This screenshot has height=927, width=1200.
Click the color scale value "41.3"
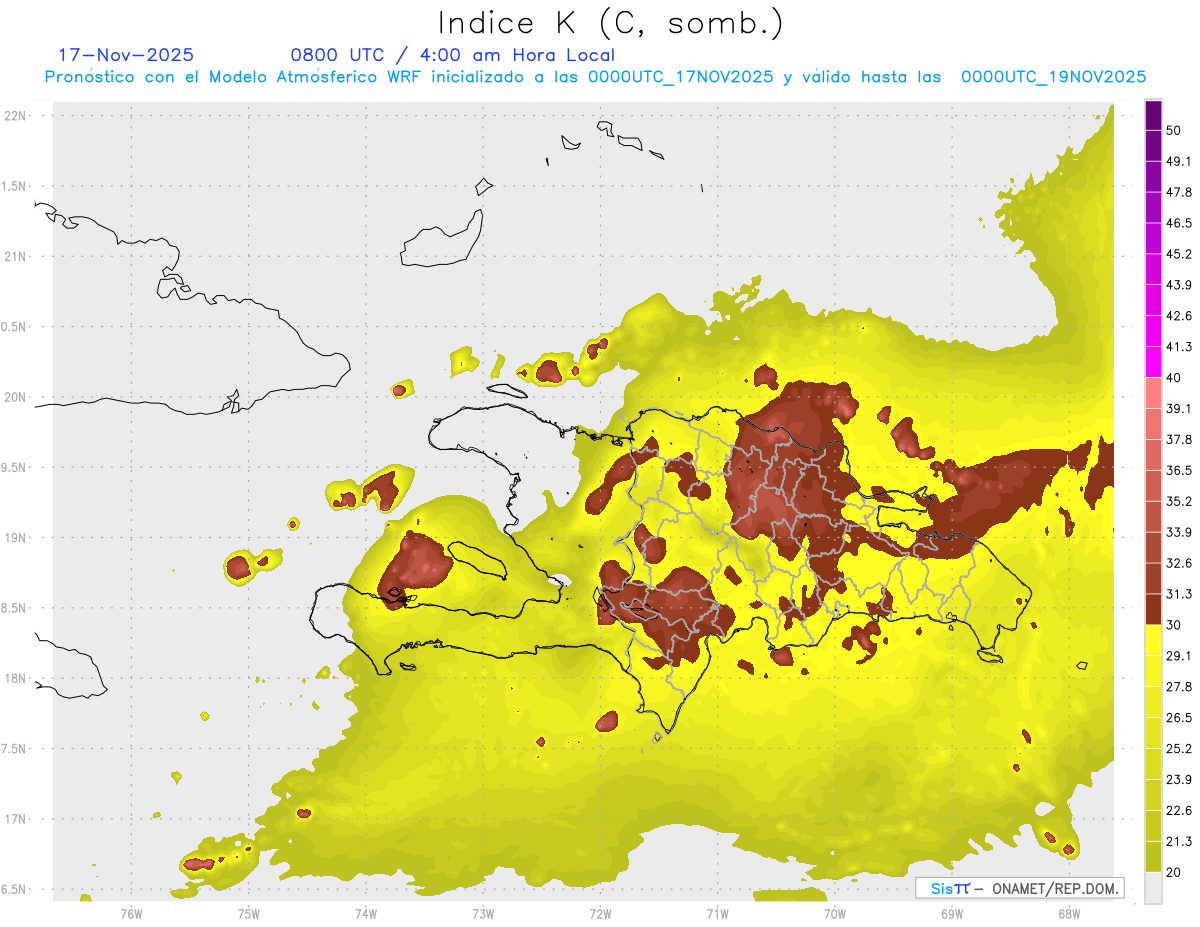coord(1179,347)
